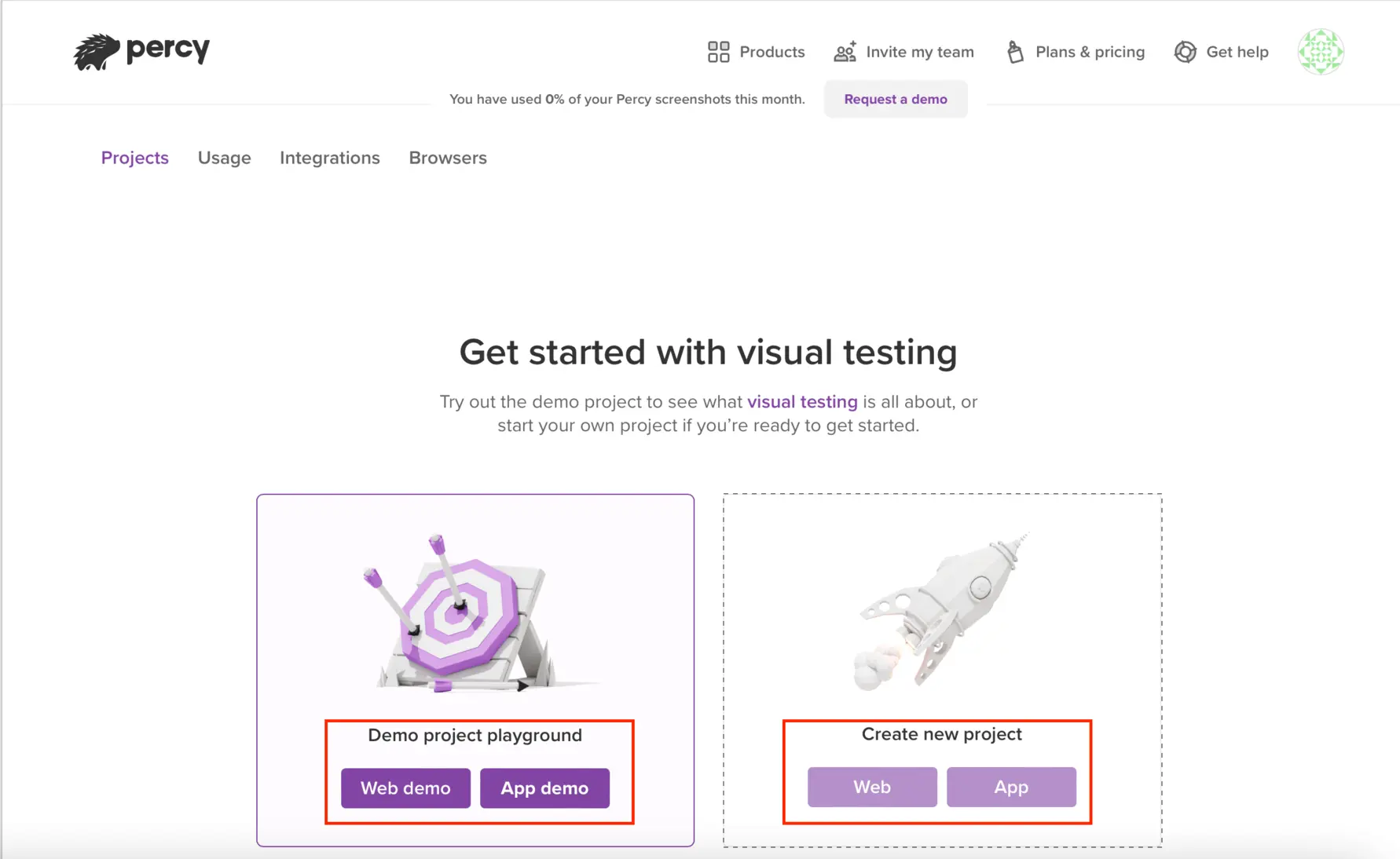The width and height of the screenshot is (1400, 859).
Task: Create a new Web project
Action: [872, 787]
